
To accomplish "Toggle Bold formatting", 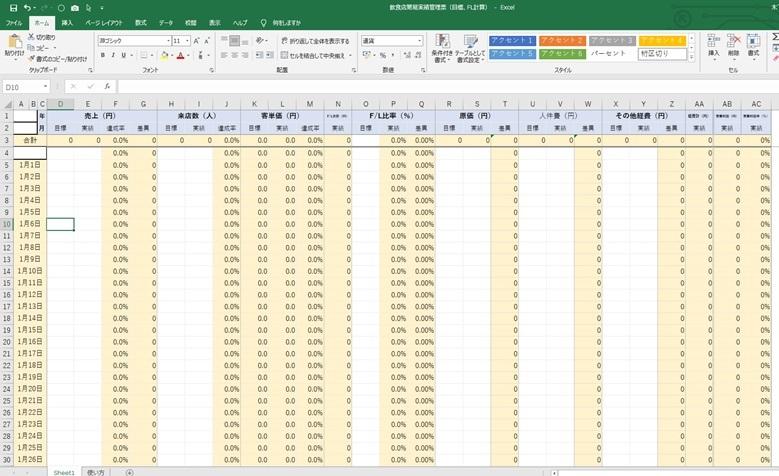I will point(102,56).
